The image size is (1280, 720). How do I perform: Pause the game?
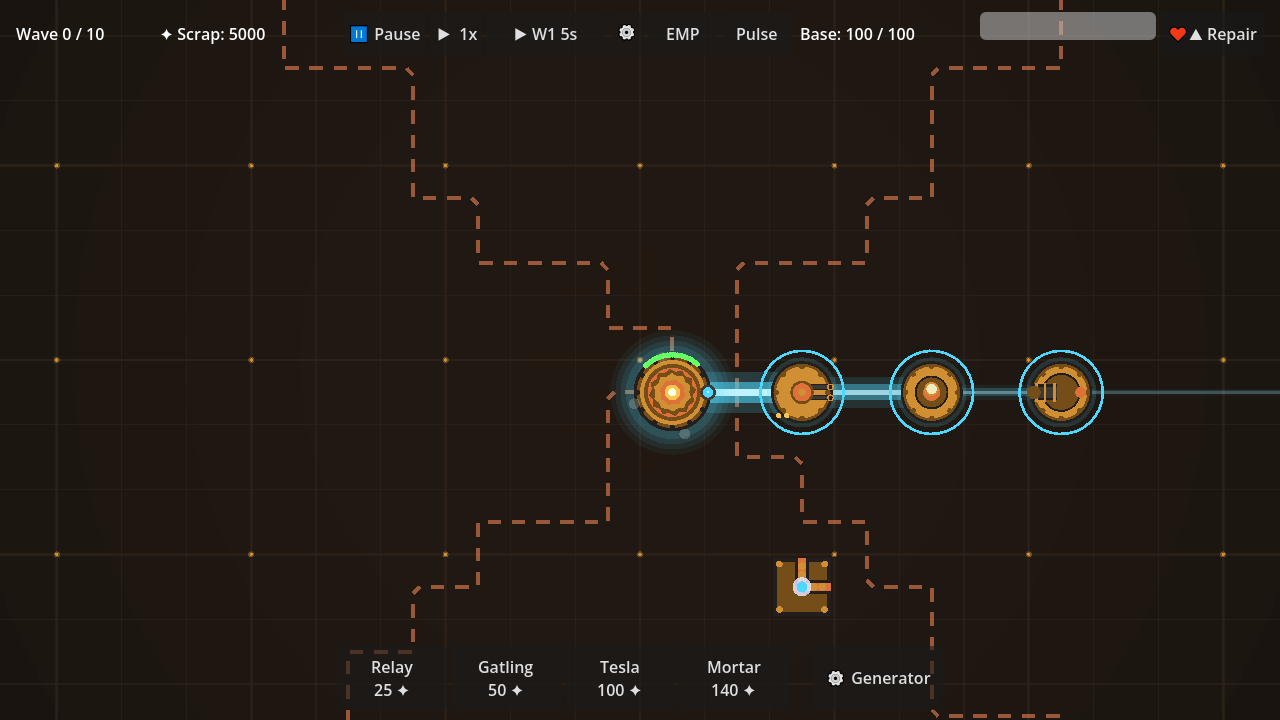click(x=385, y=34)
